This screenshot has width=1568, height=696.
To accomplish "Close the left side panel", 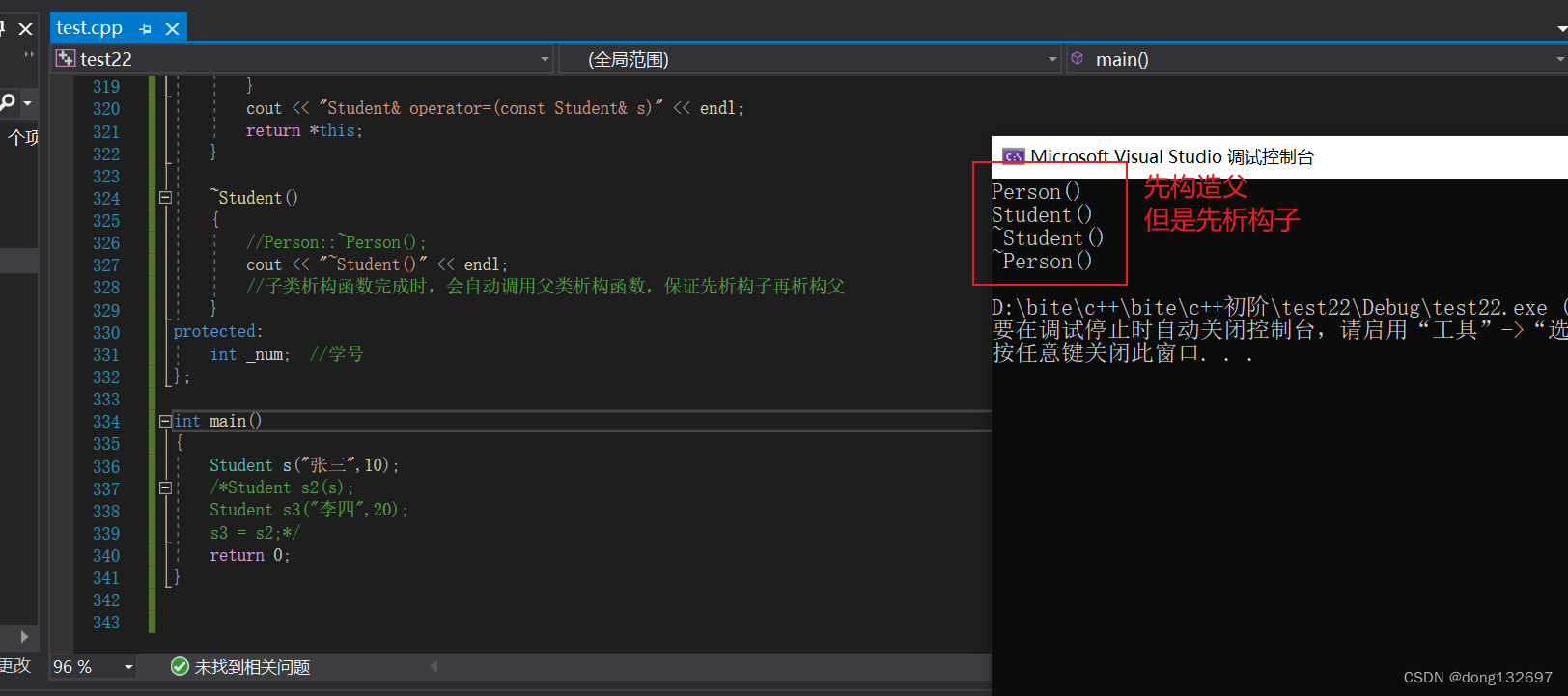I will (x=26, y=29).
